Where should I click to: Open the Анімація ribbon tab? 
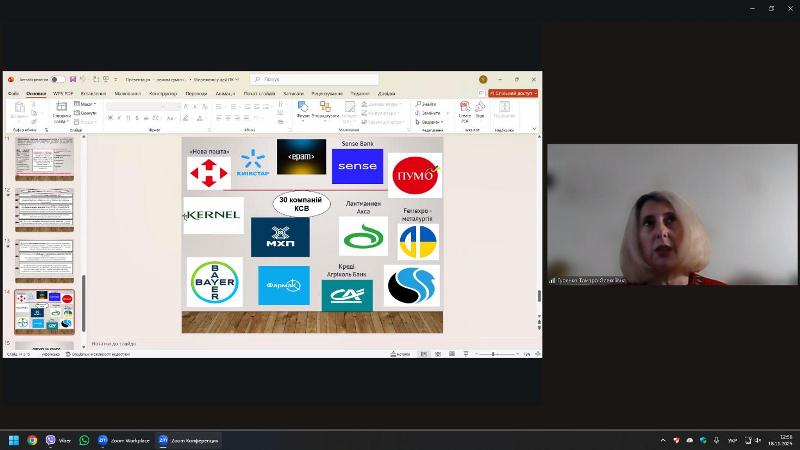[225, 93]
